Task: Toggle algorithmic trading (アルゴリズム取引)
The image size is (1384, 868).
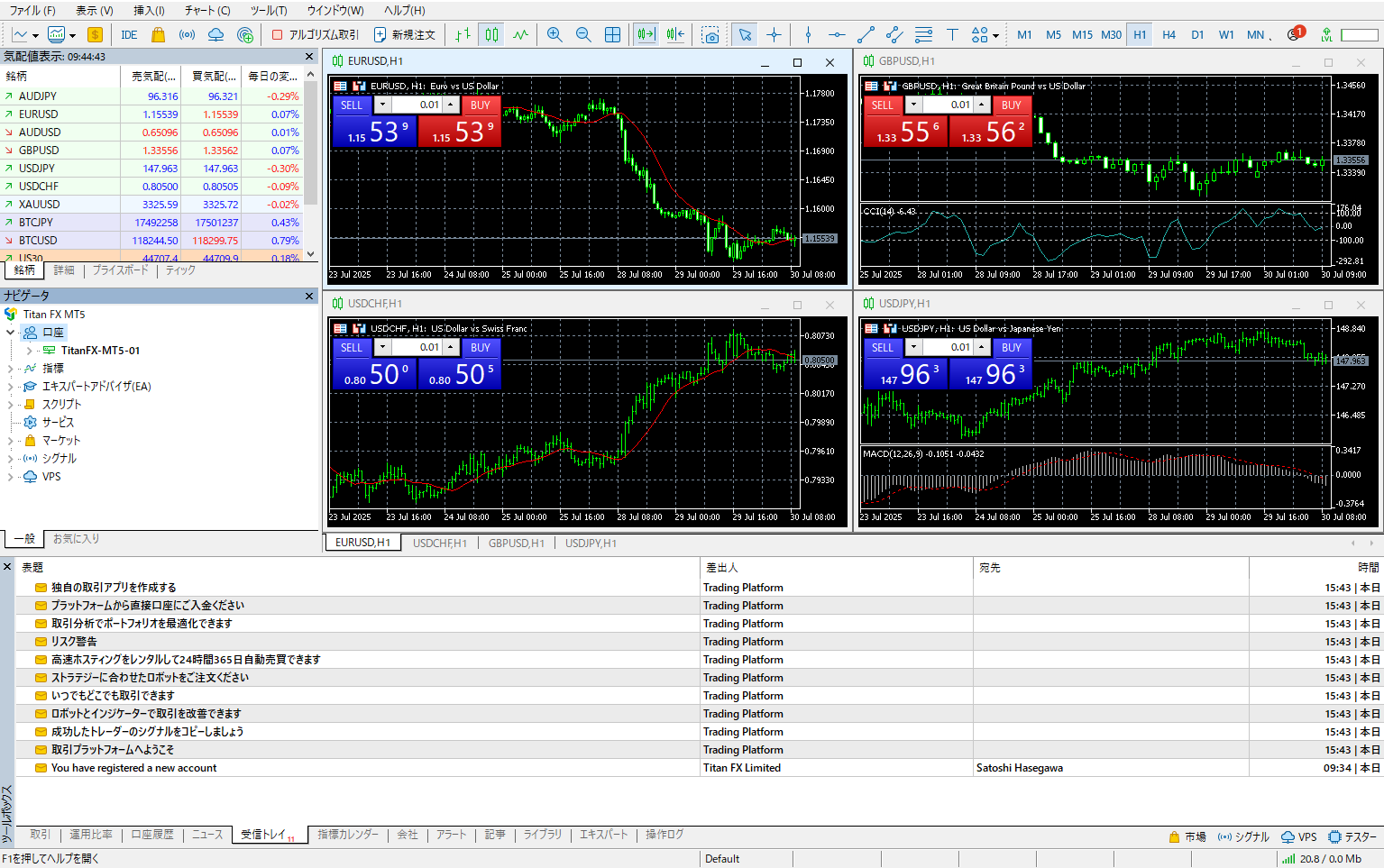Action: pos(316,35)
